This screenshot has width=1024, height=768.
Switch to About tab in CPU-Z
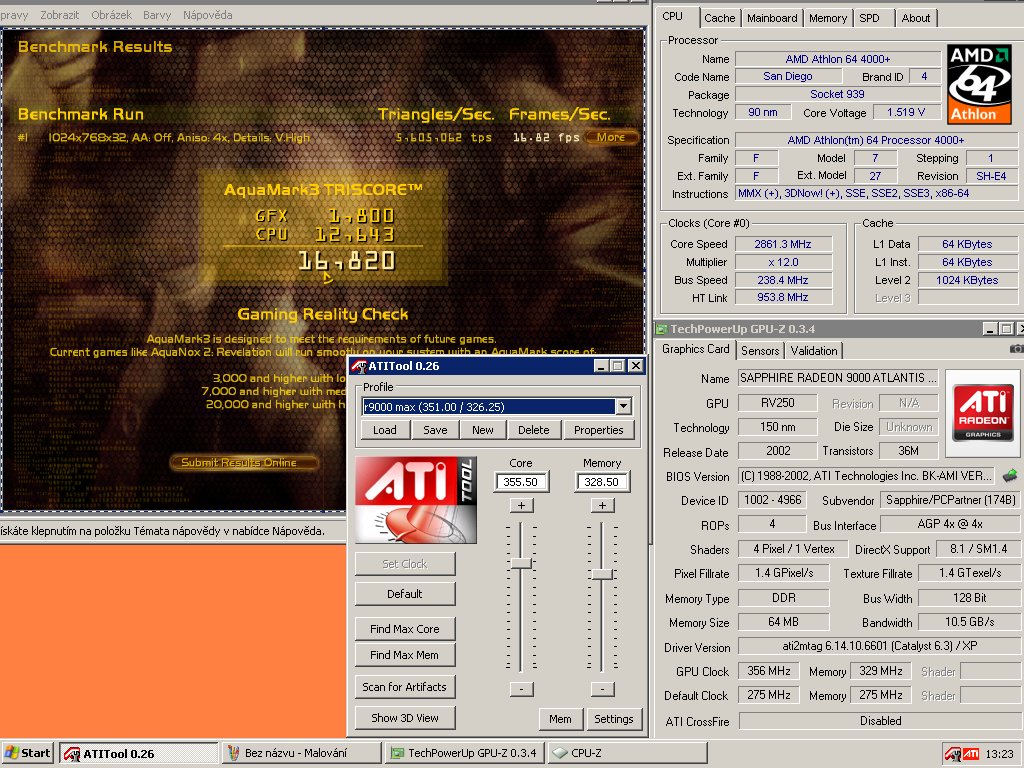(916, 18)
